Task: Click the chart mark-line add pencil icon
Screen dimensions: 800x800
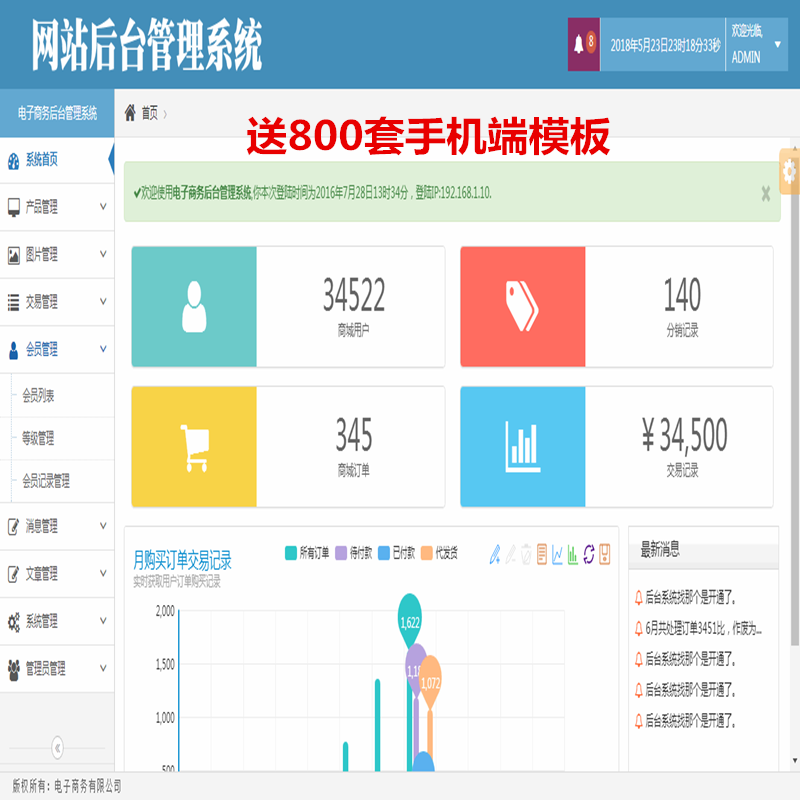Action: click(x=495, y=554)
